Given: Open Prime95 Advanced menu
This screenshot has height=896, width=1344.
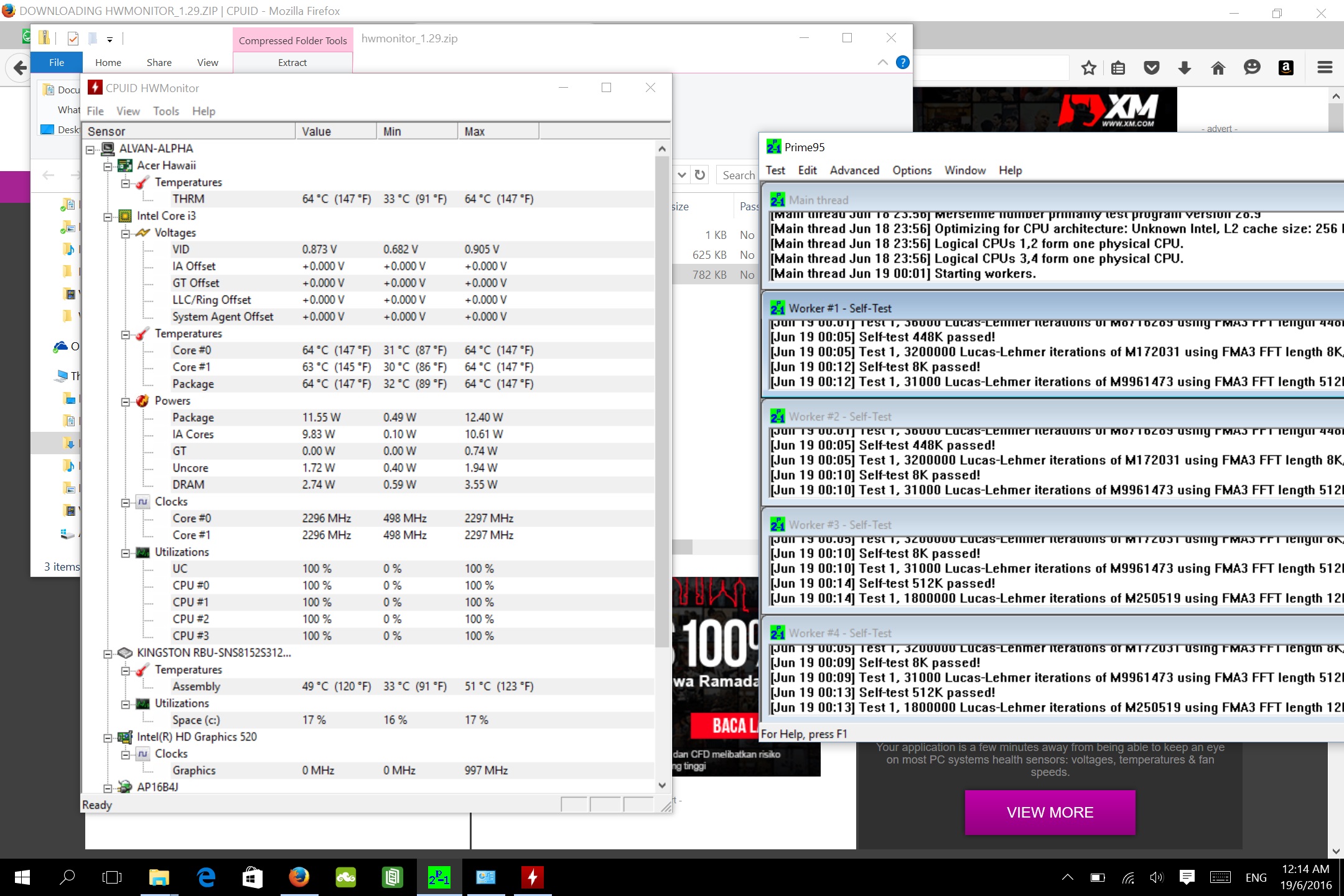Looking at the screenshot, I should (854, 170).
